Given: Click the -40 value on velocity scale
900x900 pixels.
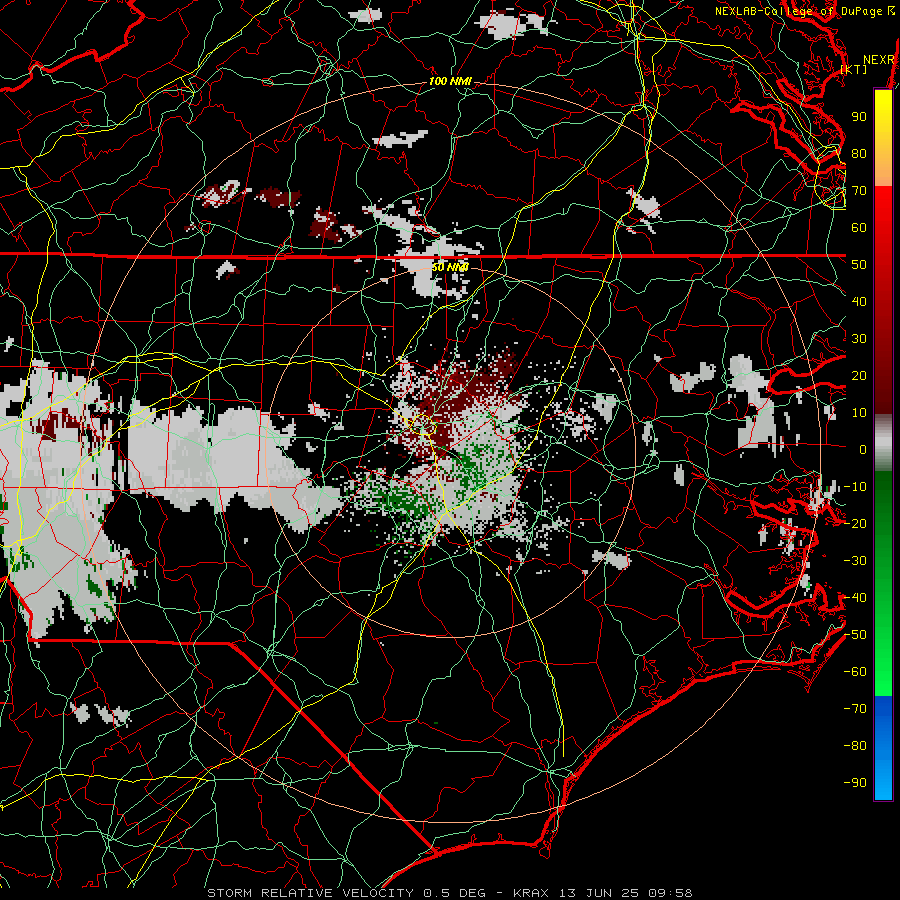Looking at the screenshot, I should point(855,598).
